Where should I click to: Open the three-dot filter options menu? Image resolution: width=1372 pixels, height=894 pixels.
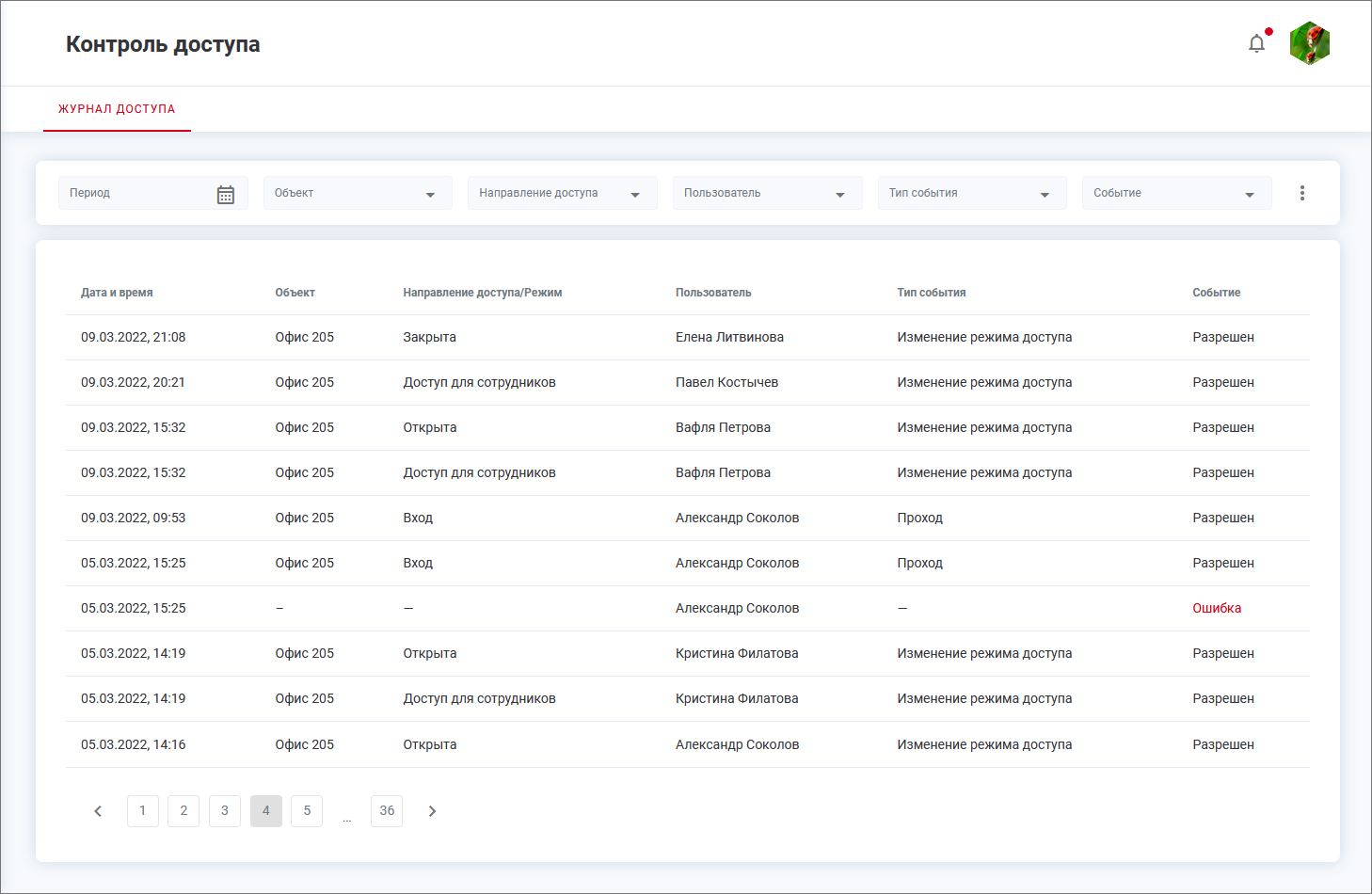(1302, 193)
